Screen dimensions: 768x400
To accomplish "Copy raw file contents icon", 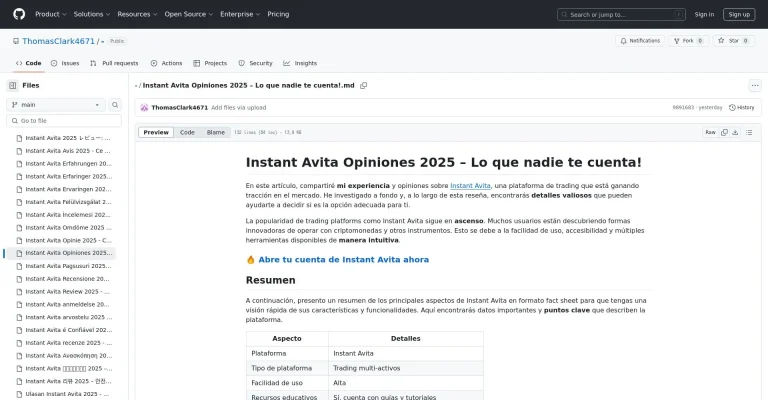I will point(724,132).
